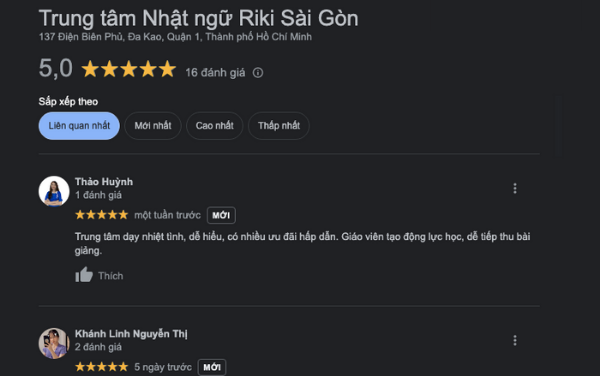Click Thảo Huỳnh's five-star rating row

[101, 215]
